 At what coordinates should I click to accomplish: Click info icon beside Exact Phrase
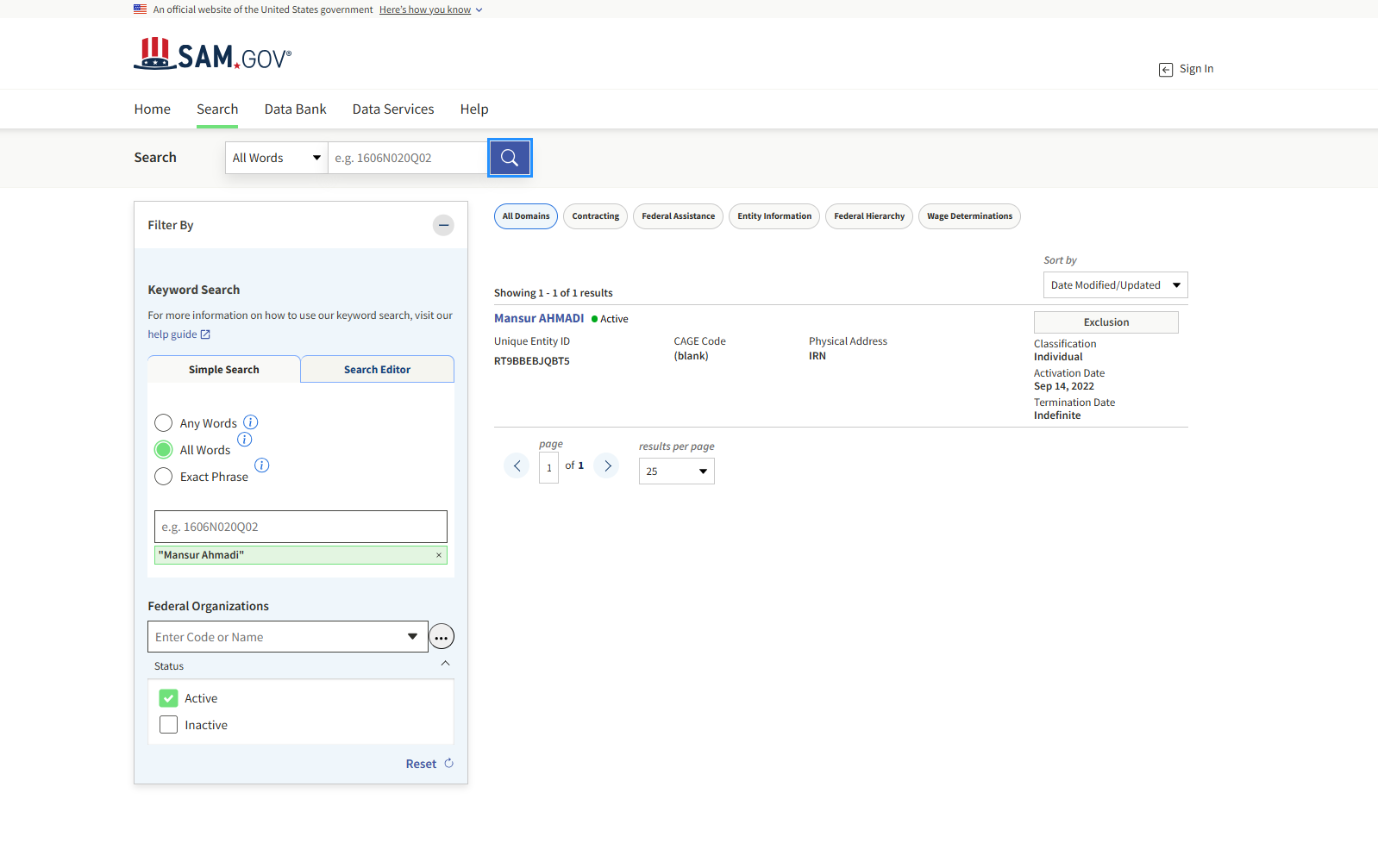point(262,465)
